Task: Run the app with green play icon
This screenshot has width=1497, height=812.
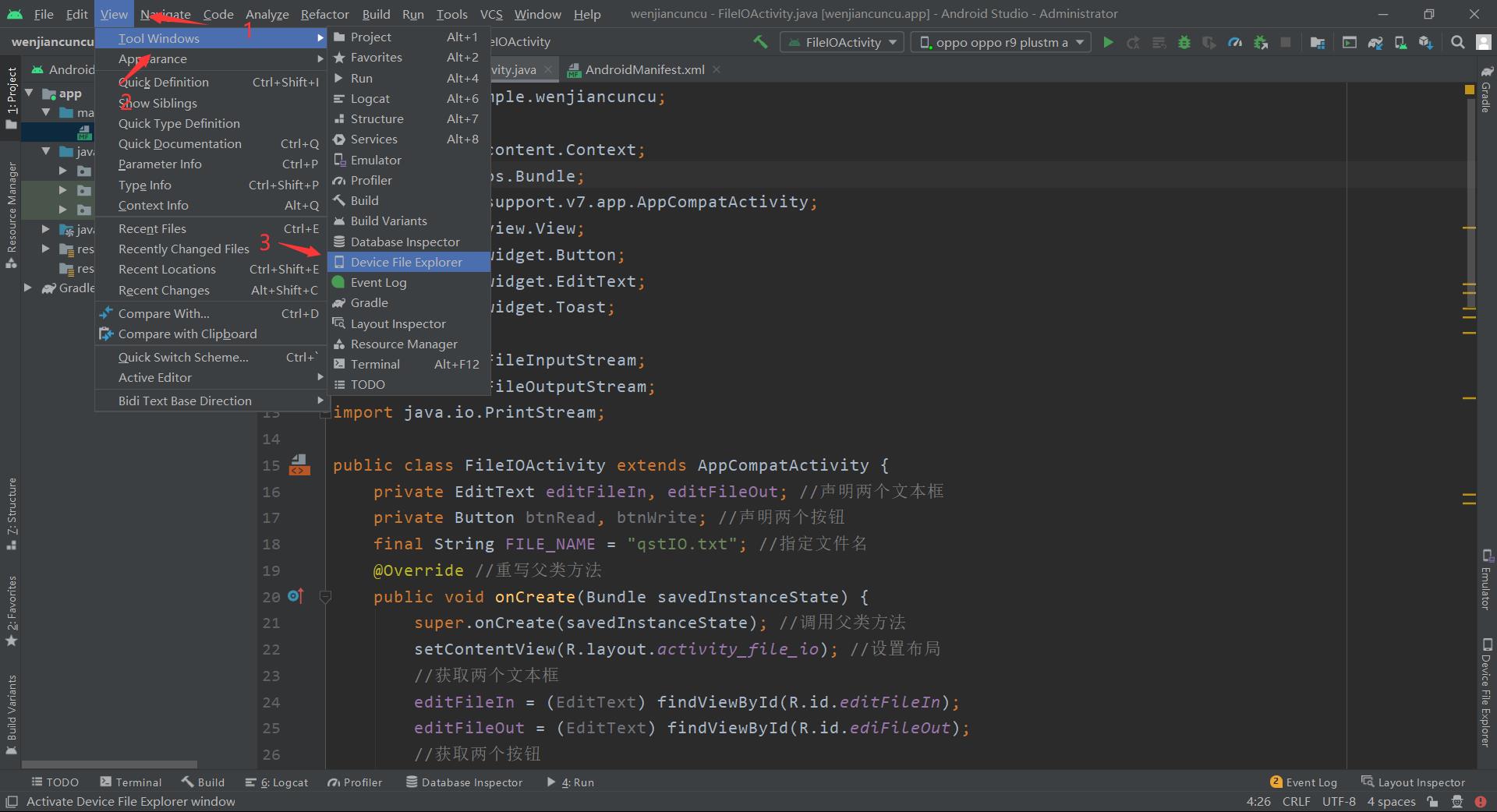Action: (1108, 42)
